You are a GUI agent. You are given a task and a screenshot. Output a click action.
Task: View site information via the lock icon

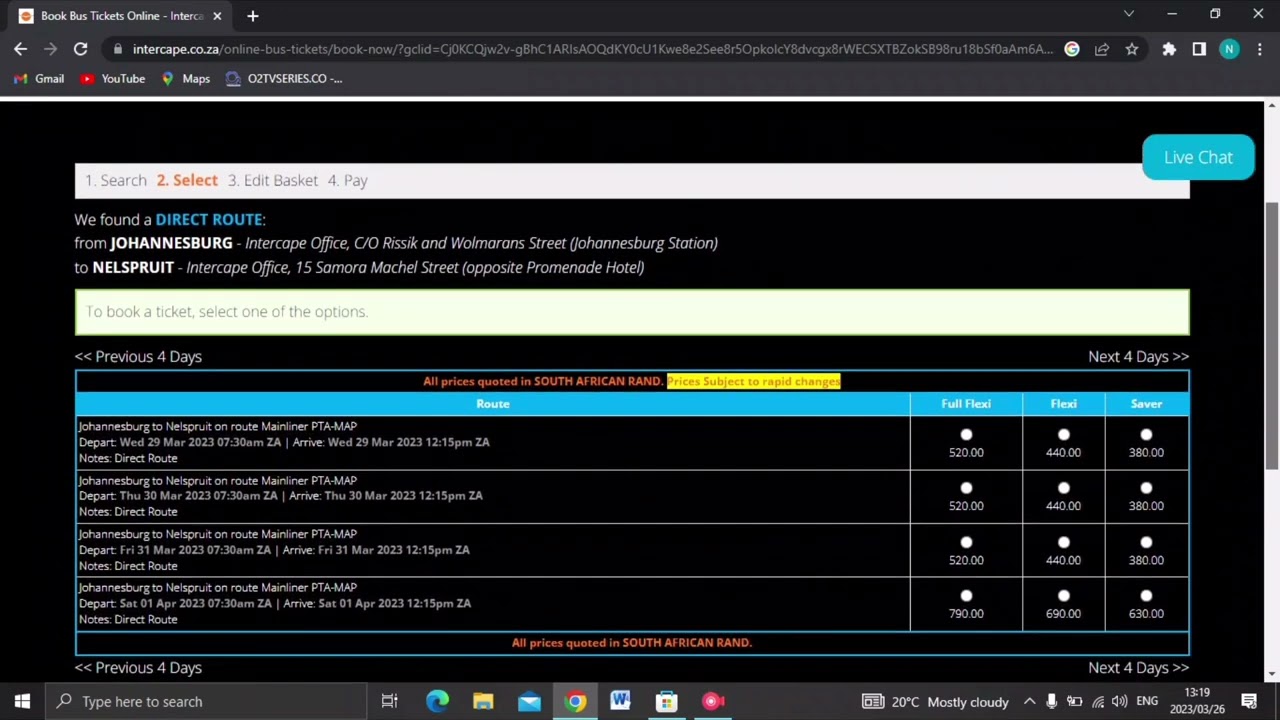pyautogui.click(x=118, y=49)
